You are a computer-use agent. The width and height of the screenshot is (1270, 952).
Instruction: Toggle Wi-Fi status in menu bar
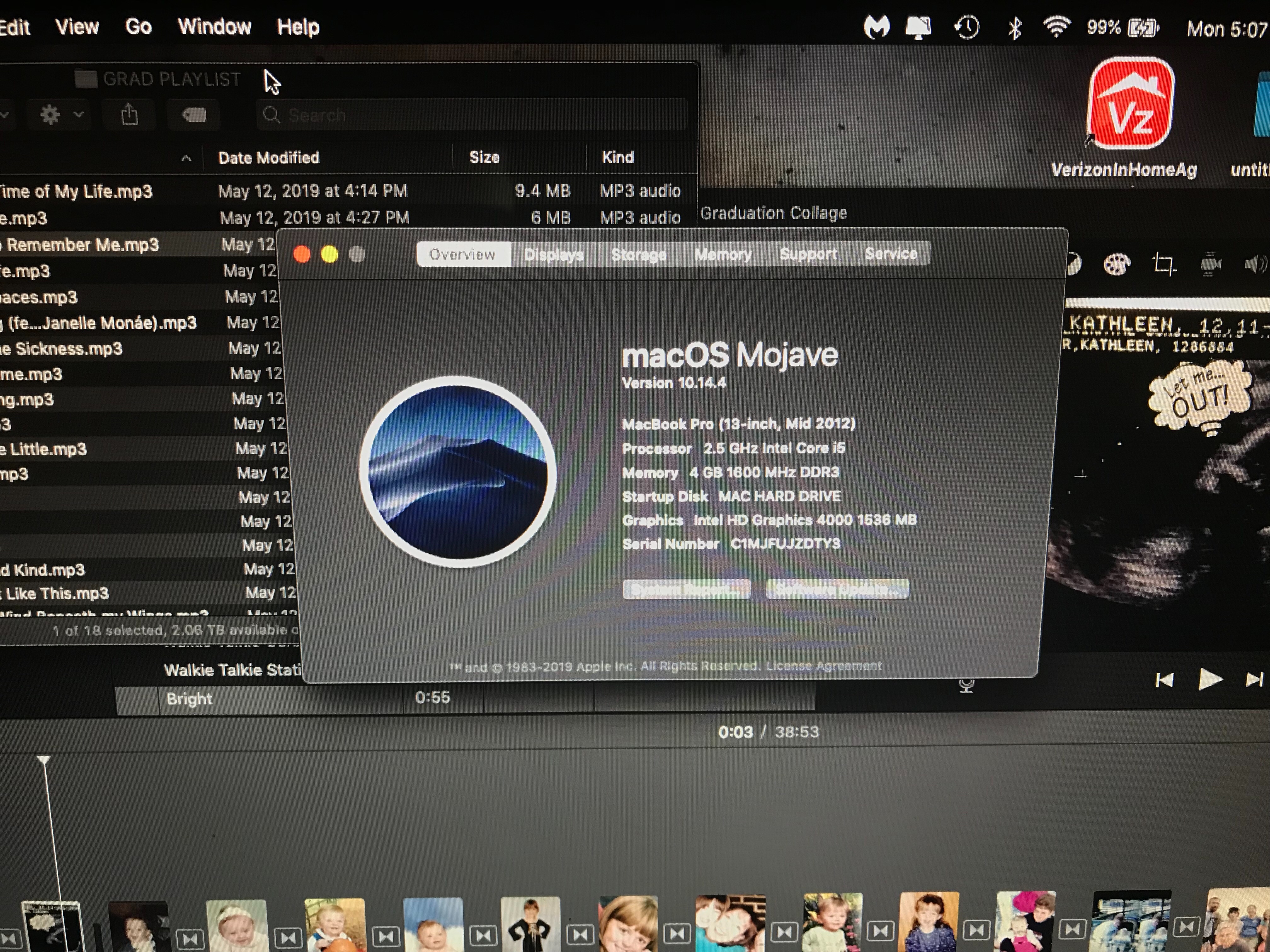pos(1056,27)
